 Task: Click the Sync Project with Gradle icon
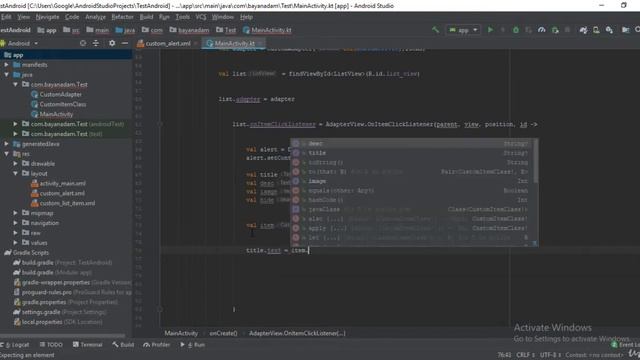pyautogui.click(x=583, y=30)
